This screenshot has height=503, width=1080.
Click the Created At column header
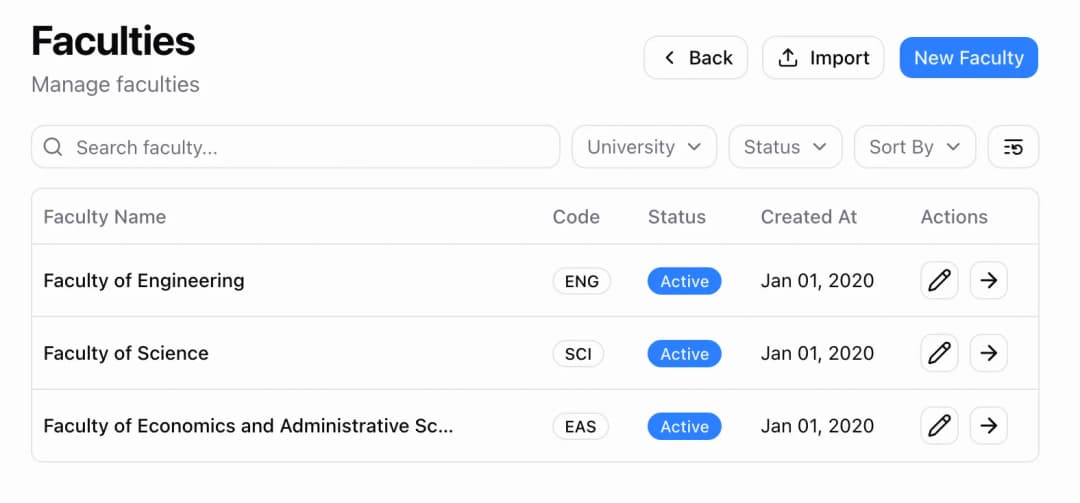click(x=808, y=217)
